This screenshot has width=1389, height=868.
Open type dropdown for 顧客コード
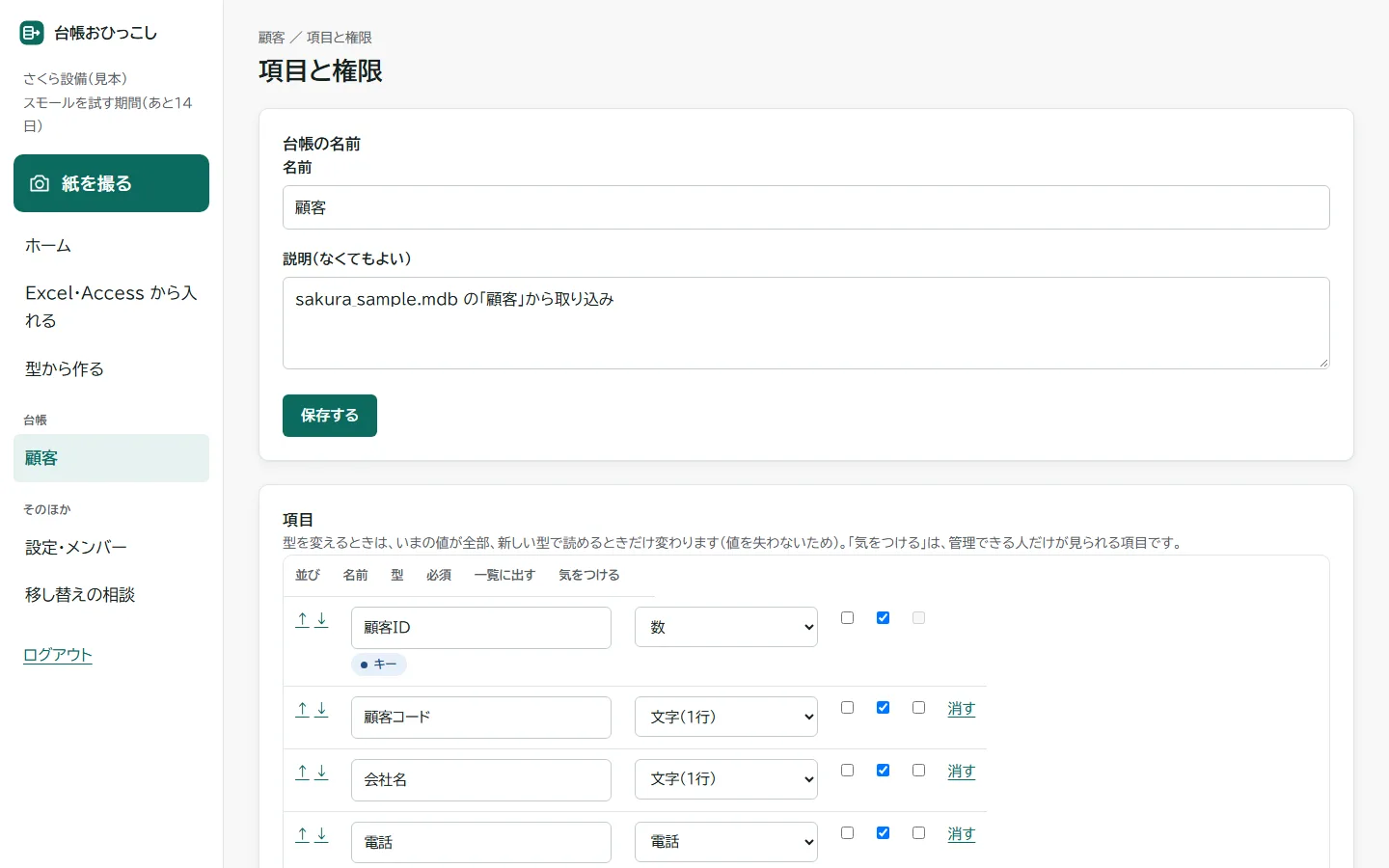click(x=726, y=717)
